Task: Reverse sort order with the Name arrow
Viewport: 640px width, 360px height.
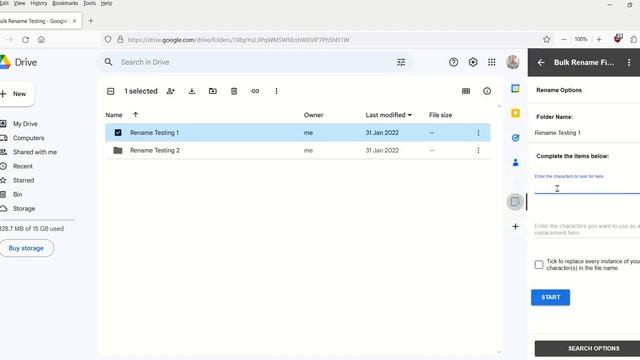Action: pos(136,115)
